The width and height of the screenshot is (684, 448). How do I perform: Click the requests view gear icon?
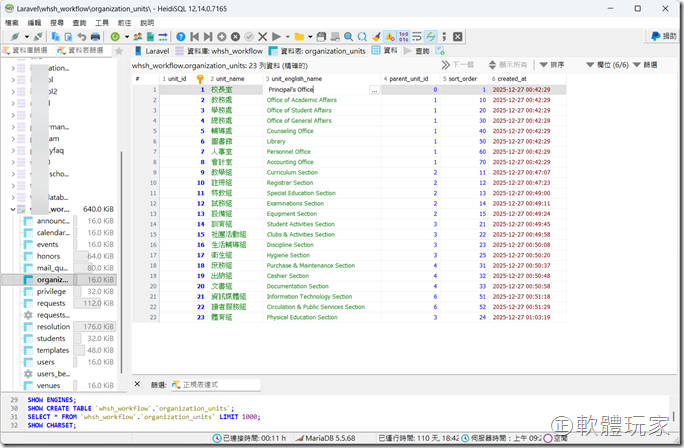point(28,315)
